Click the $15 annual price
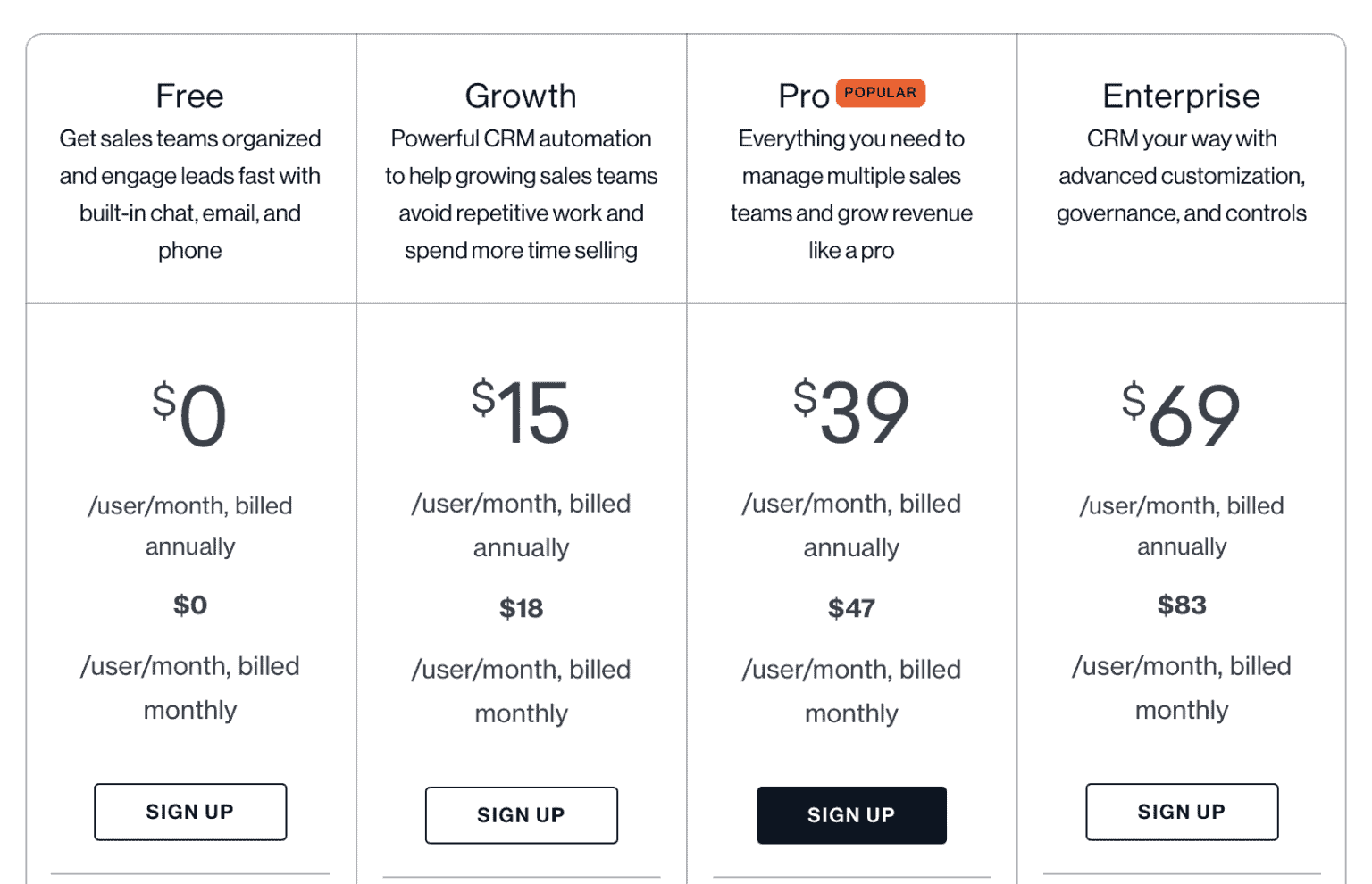Image resolution: width=1372 pixels, height=884 pixels. pos(521,413)
